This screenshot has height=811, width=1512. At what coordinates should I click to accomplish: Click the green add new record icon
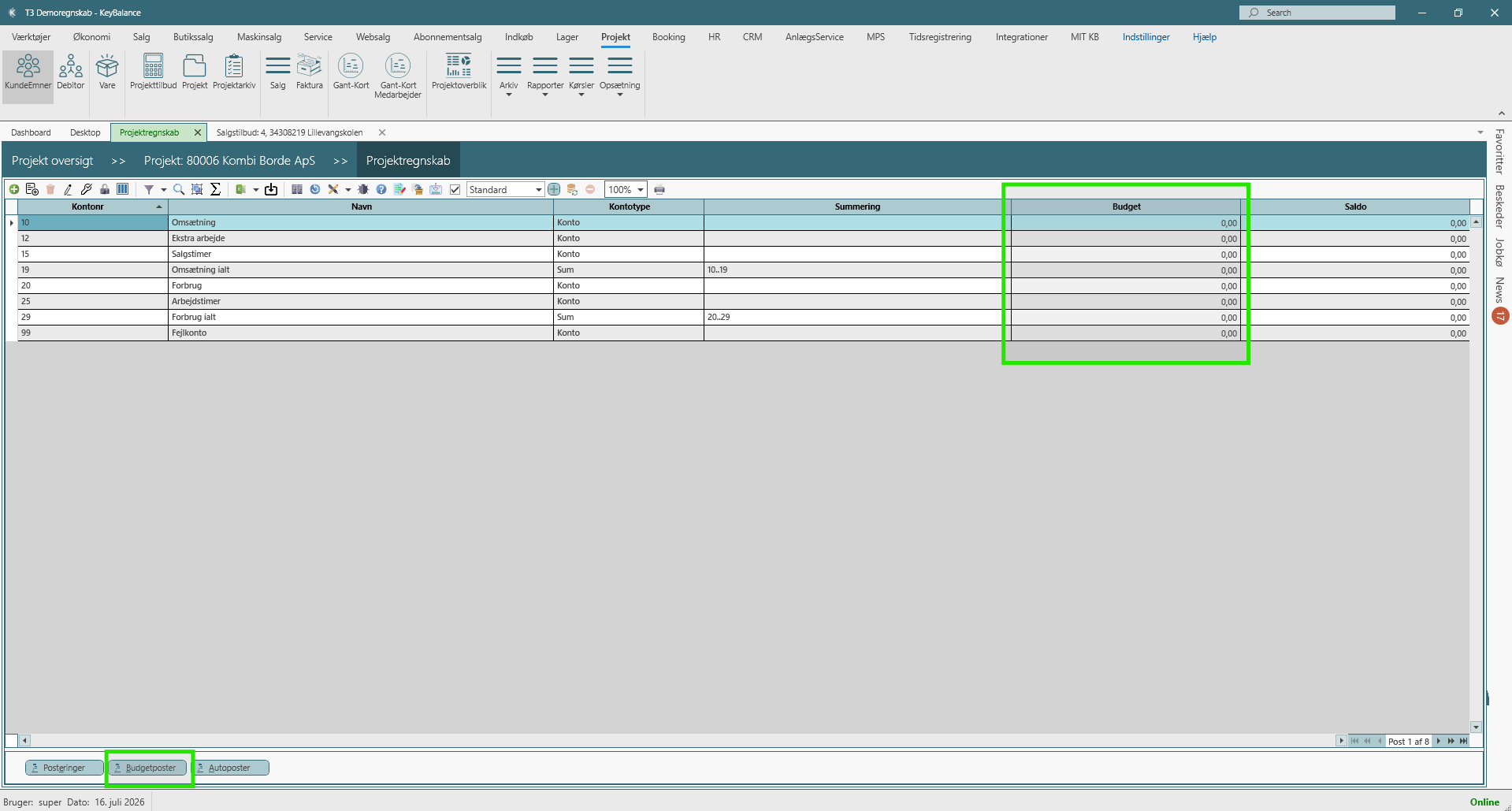(x=14, y=189)
